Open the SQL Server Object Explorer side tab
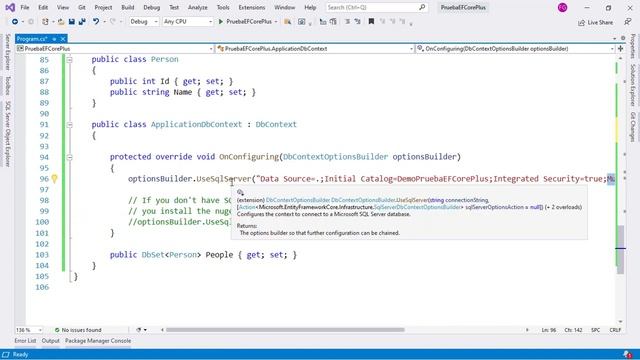This screenshot has height=360, width=640. [7, 134]
